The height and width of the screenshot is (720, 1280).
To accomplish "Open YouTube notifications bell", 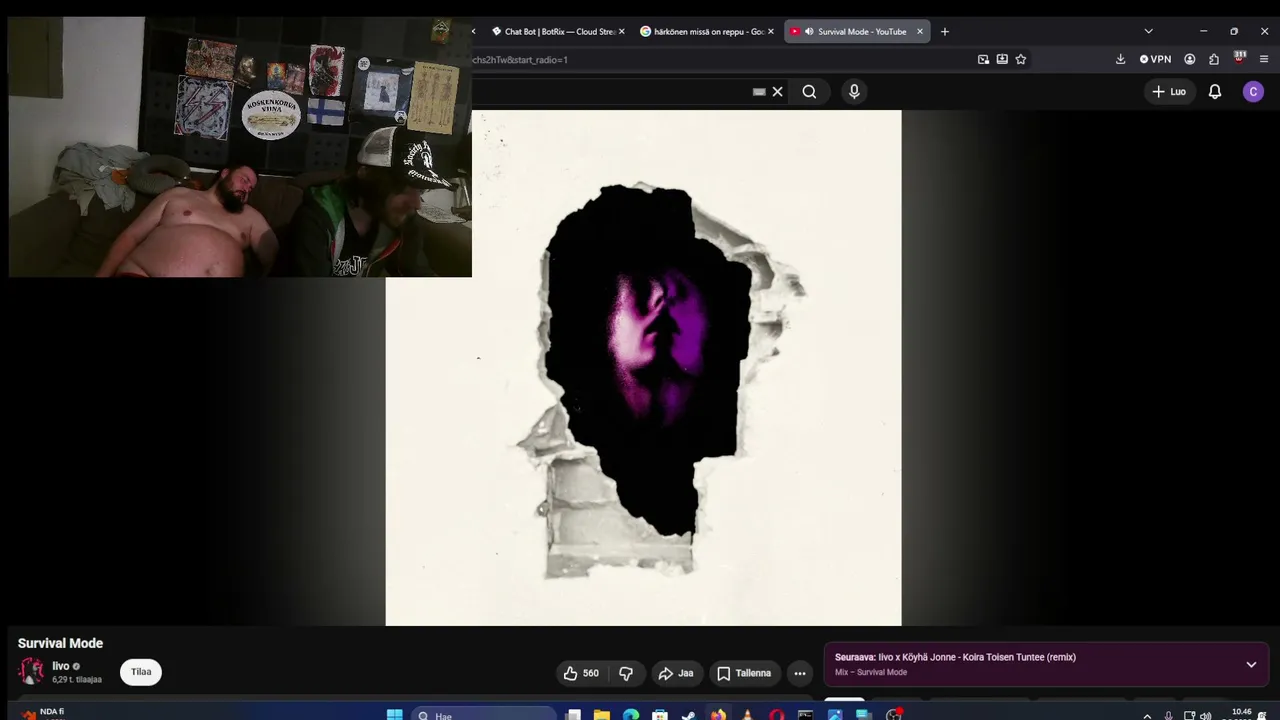I will point(1215,92).
